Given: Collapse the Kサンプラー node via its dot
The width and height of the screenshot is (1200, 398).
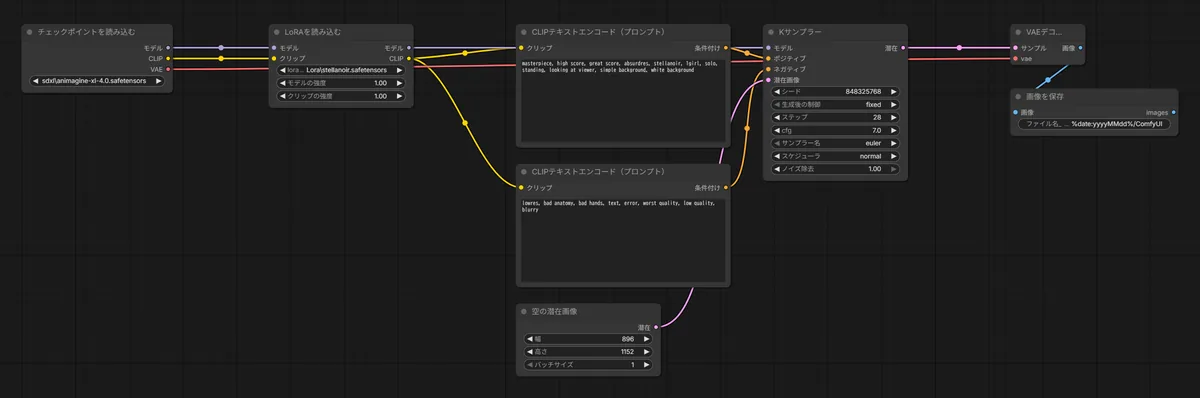Looking at the screenshot, I should point(771,32).
